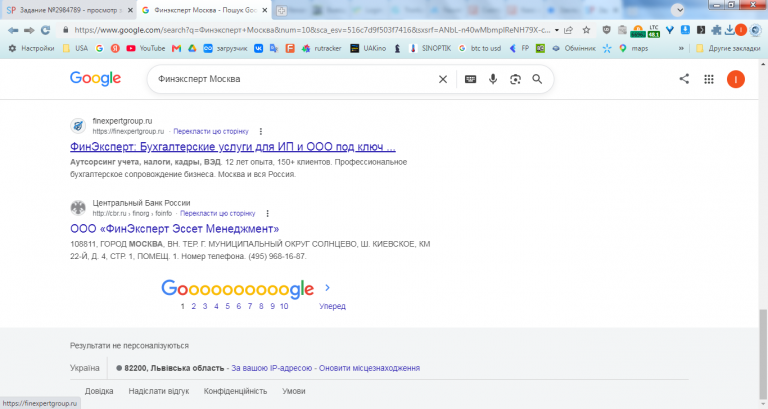Open the Настройки bookmark

click(x=31, y=48)
